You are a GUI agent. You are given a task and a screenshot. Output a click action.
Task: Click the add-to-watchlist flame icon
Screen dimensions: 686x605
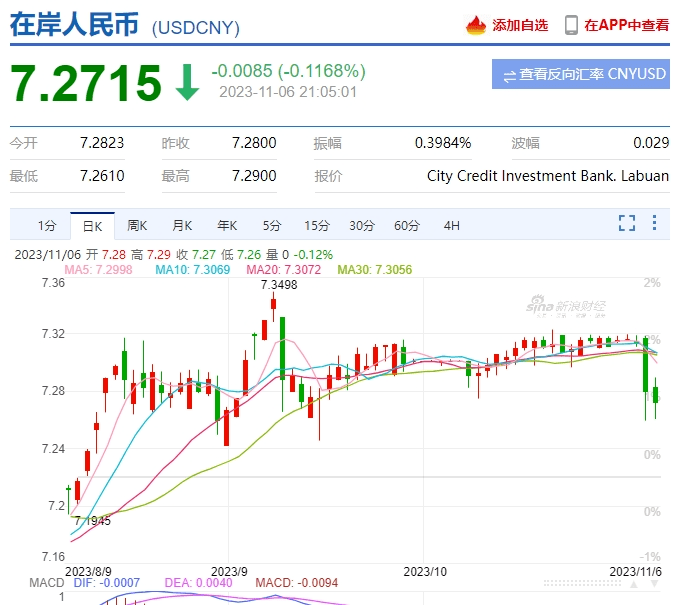(x=476, y=25)
